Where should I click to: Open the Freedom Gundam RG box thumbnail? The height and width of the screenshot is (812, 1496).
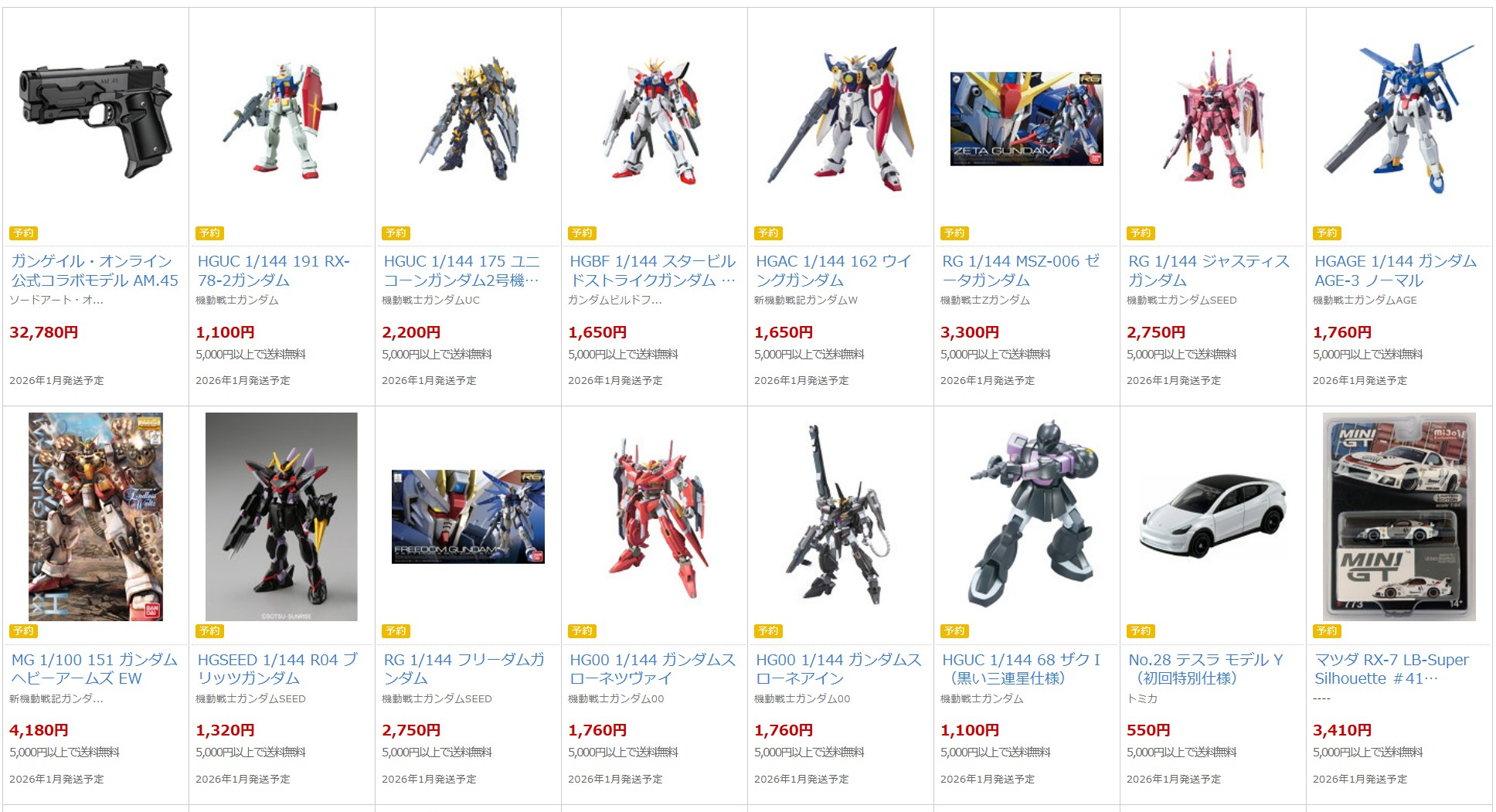point(467,517)
